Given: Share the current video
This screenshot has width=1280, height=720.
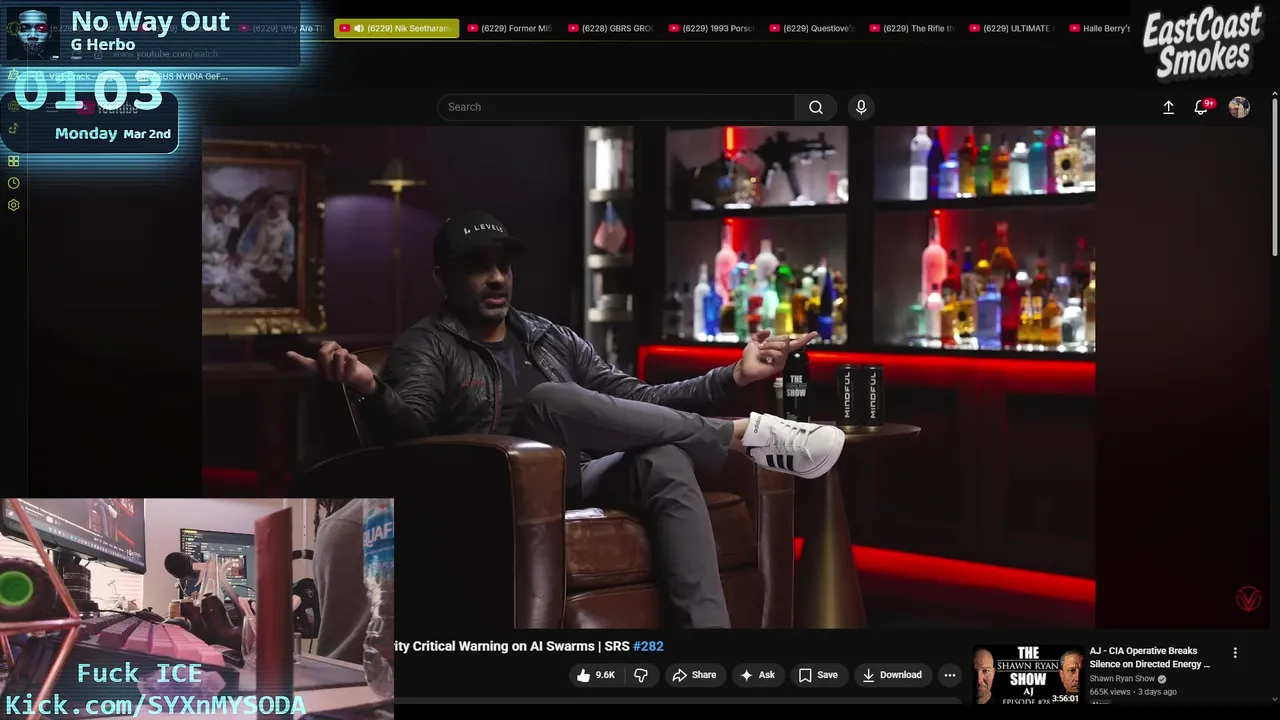Looking at the screenshot, I should point(694,675).
